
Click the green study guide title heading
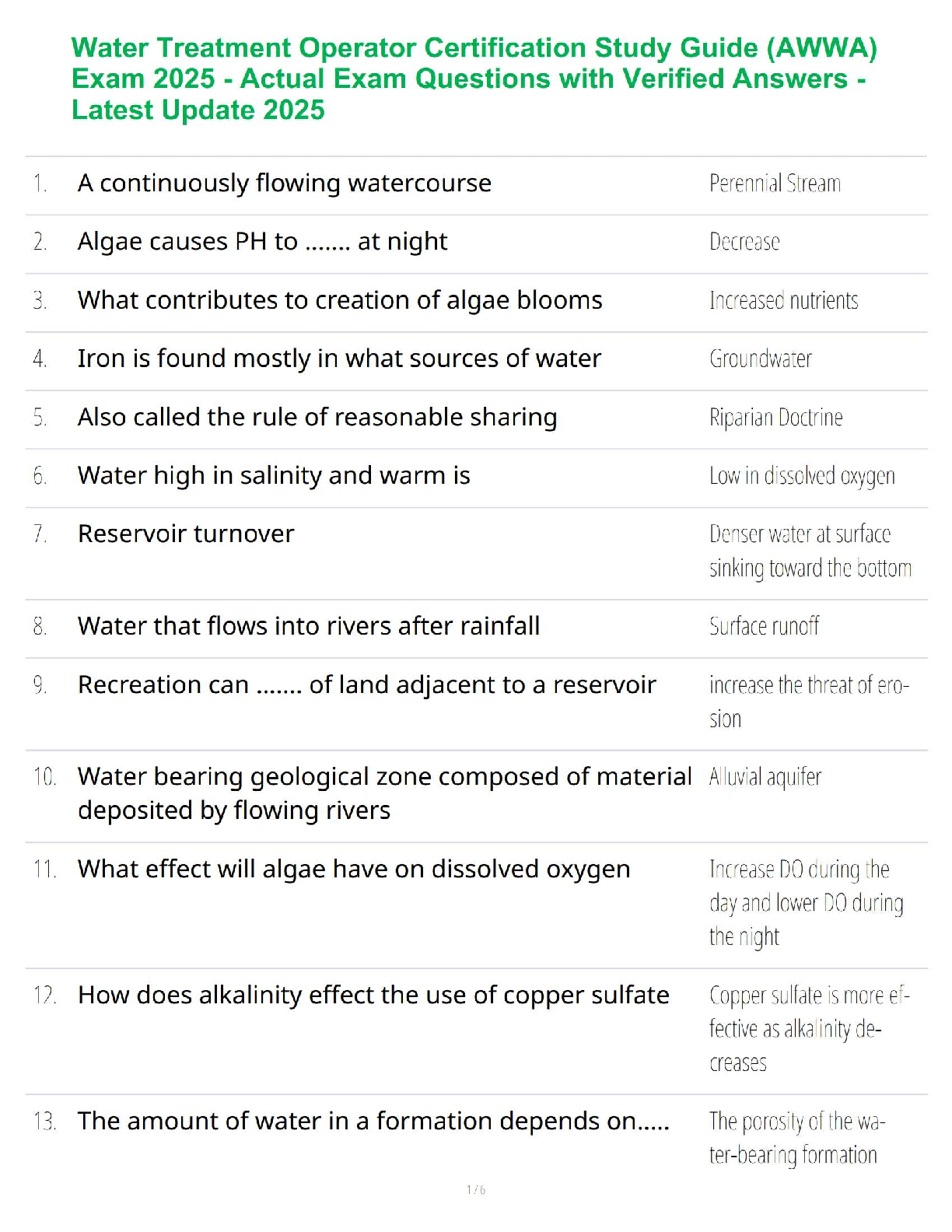[474, 79]
